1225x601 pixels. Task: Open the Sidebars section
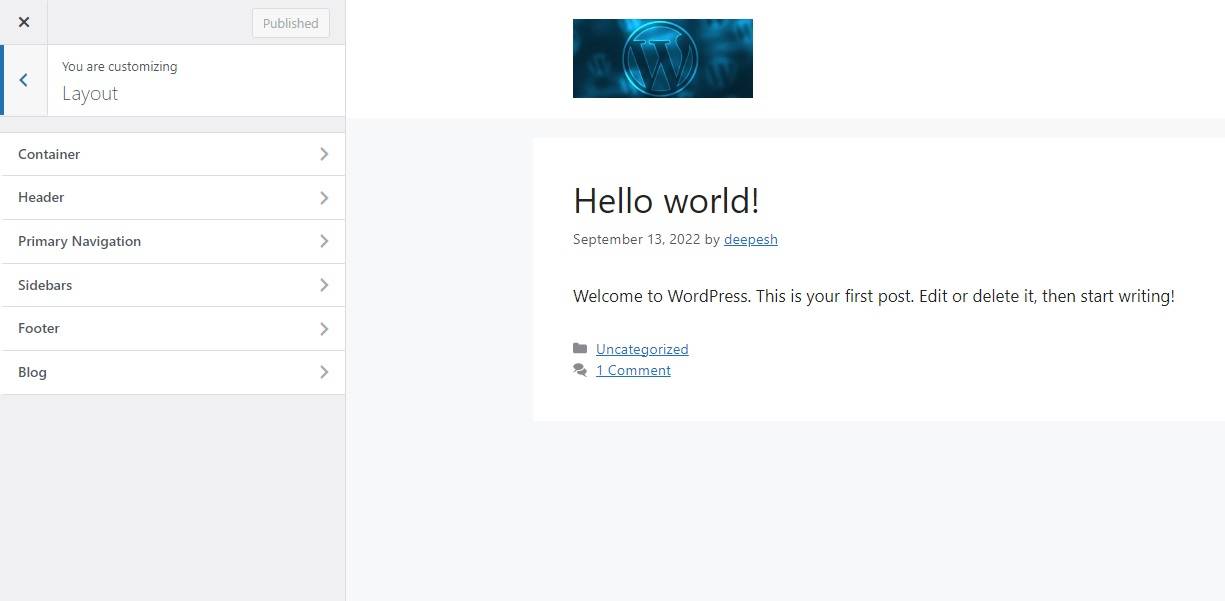tap(174, 285)
